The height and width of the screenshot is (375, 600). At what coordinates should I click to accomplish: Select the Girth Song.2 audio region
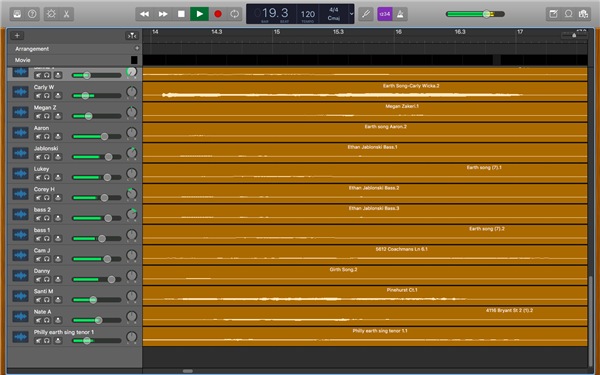point(365,275)
